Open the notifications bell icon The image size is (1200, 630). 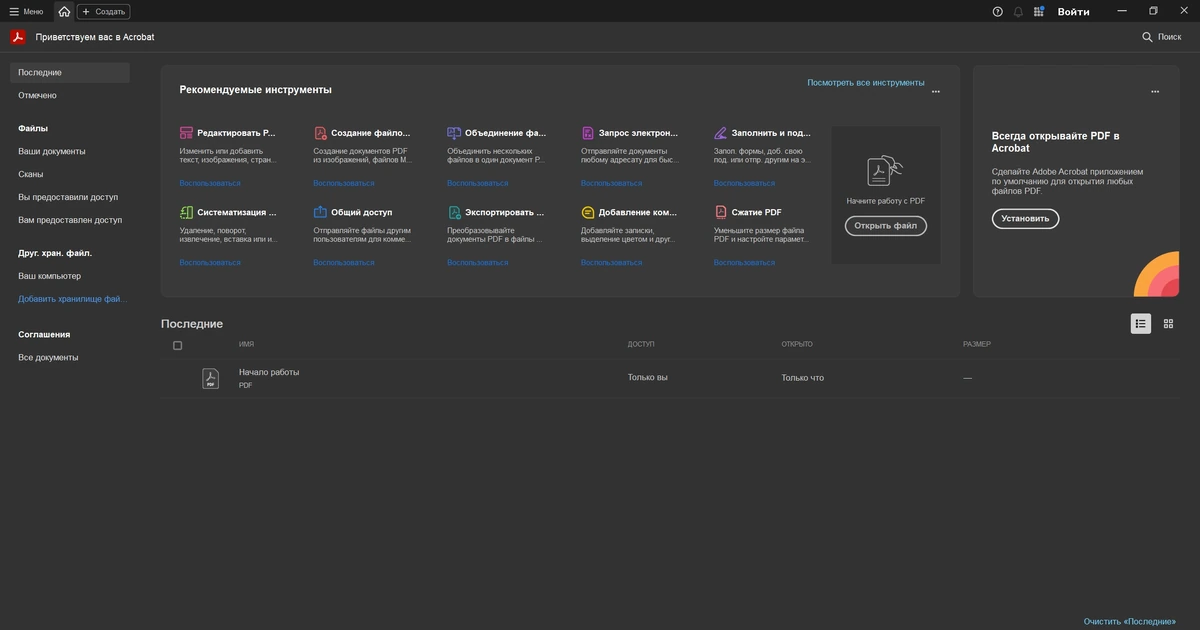(x=1018, y=11)
